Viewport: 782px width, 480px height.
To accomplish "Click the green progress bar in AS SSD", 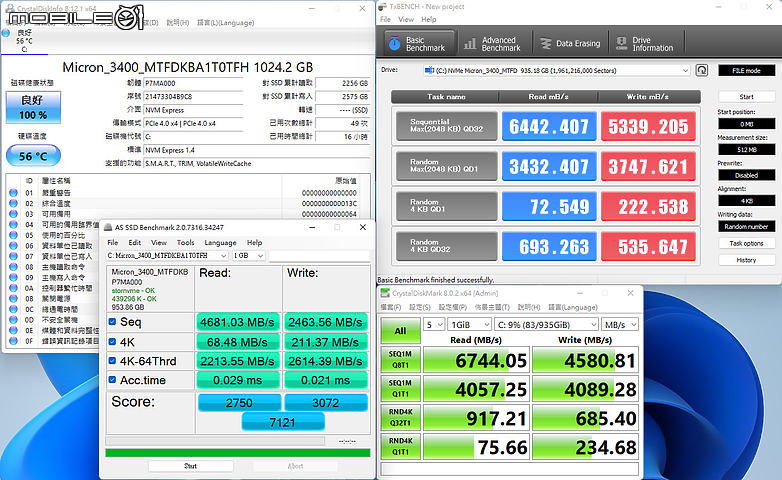I will (237, 453).
